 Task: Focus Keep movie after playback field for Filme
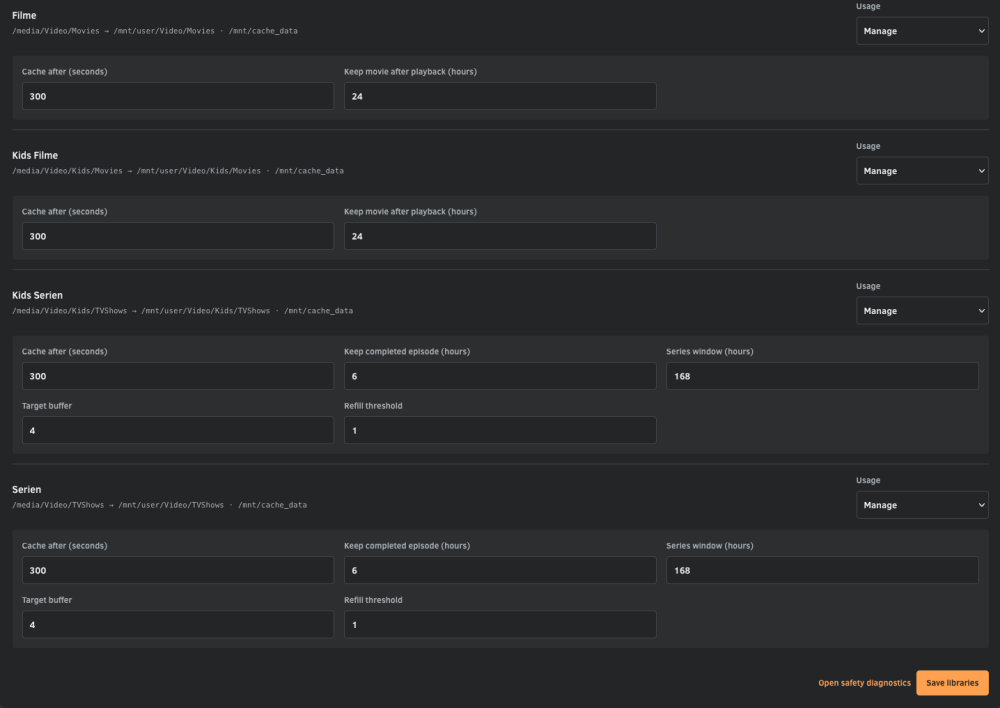point(500,96)
